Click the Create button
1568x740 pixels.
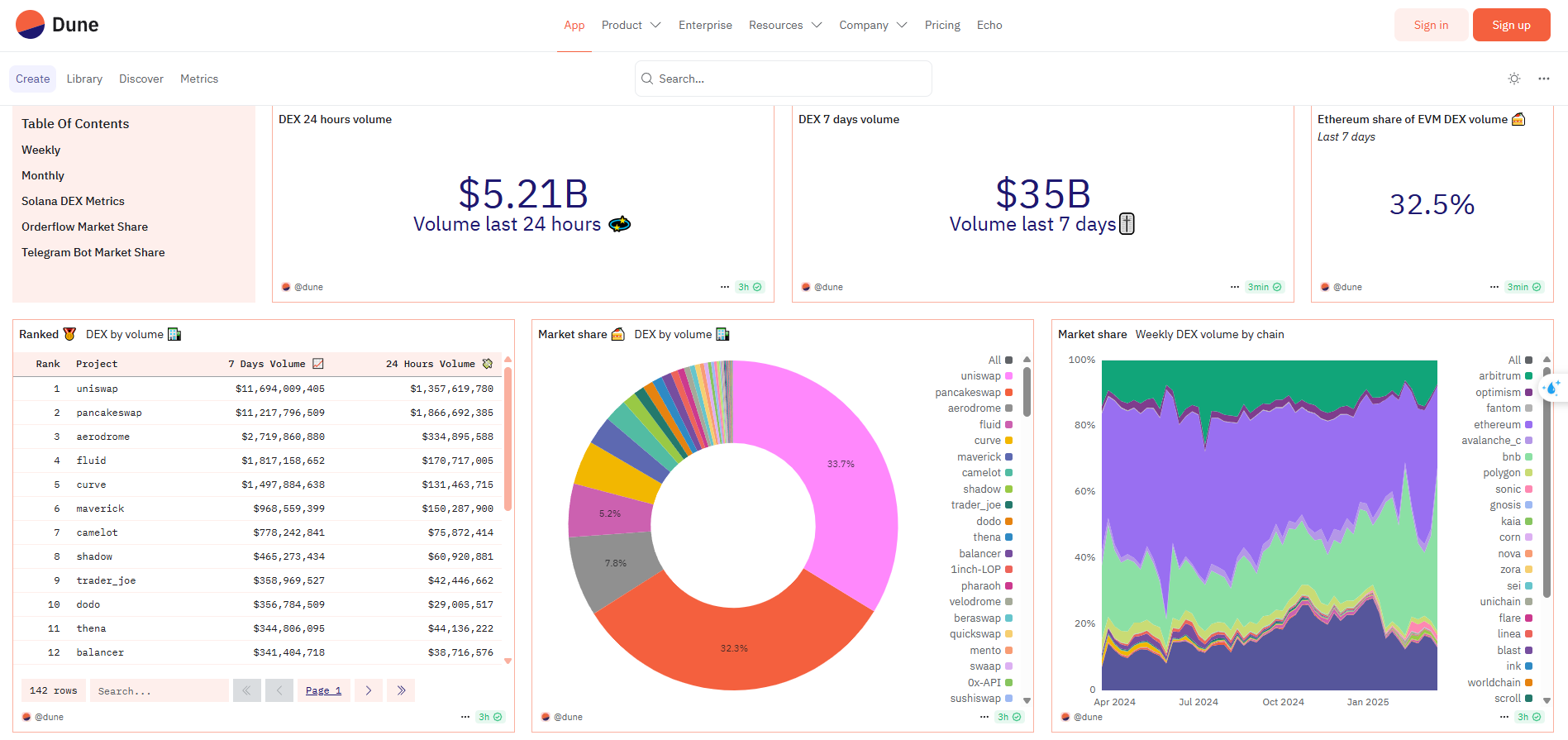click(x=33, y=79)
